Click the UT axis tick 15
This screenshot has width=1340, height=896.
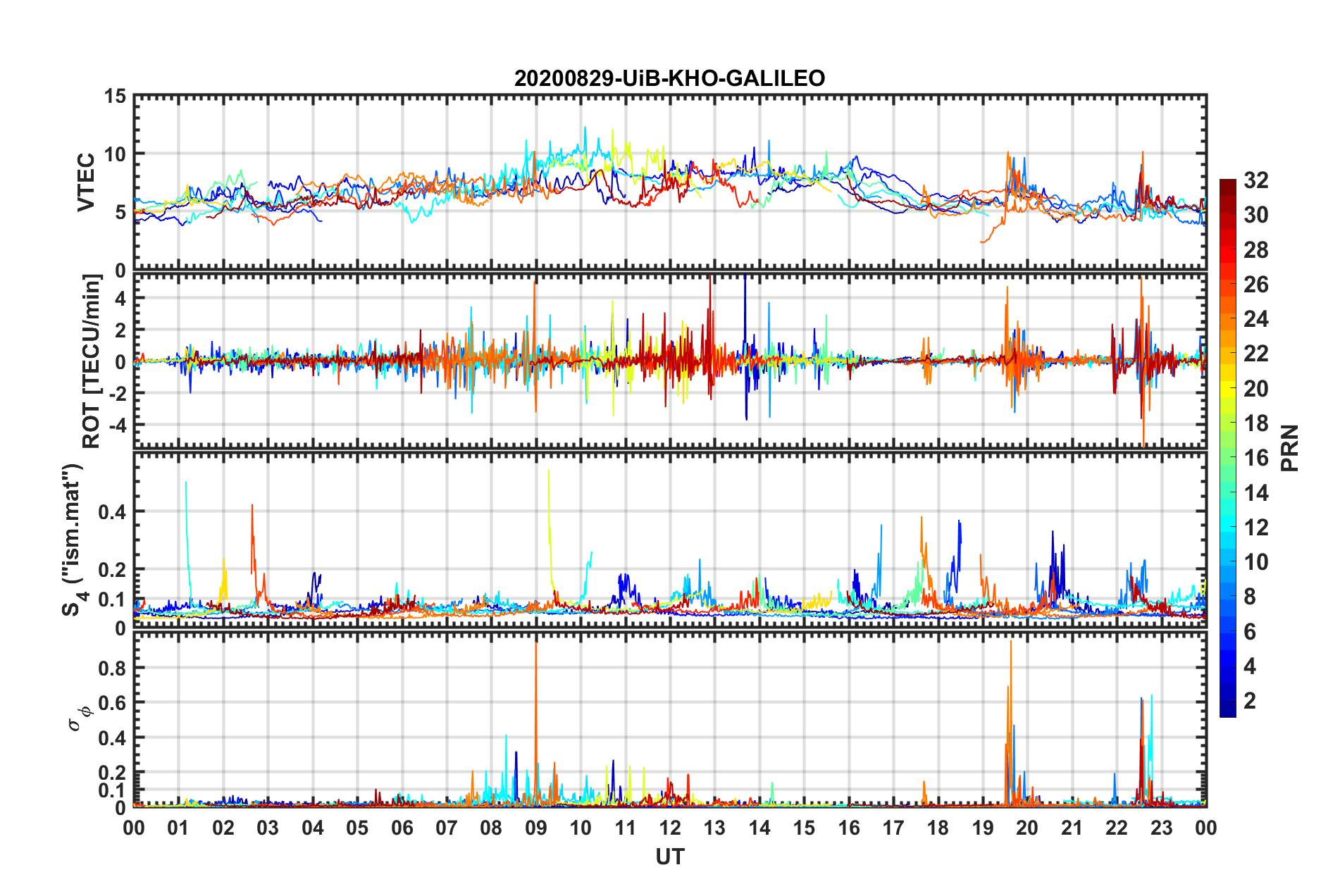click(804, 828)
